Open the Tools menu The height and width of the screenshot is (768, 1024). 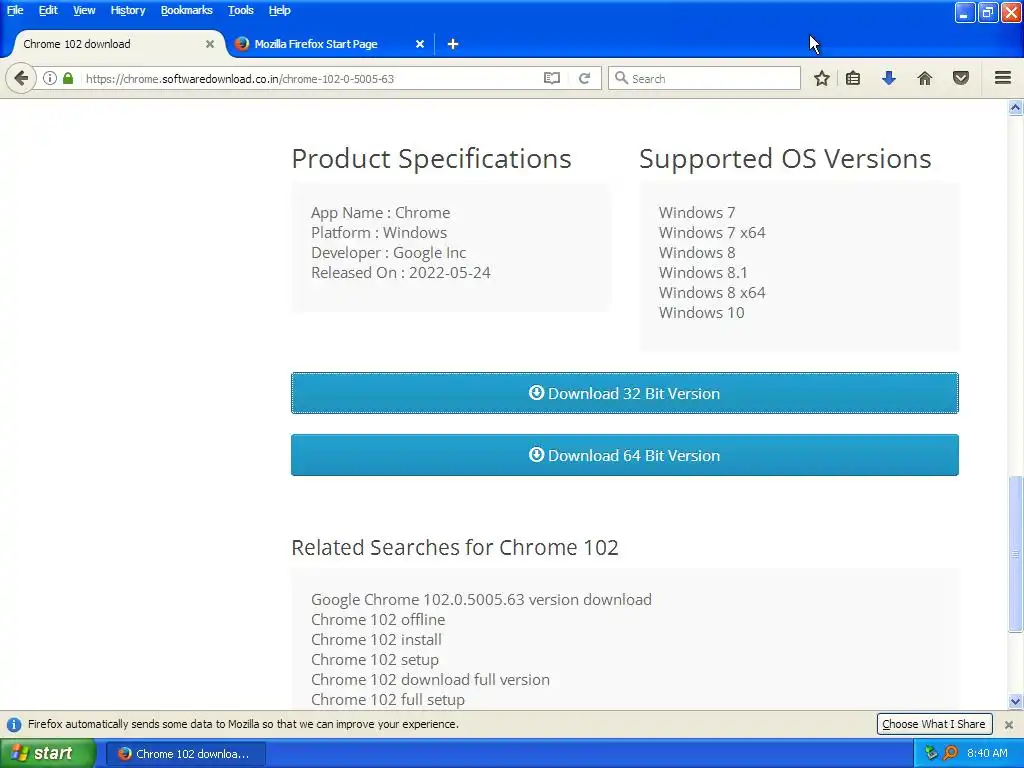tap(241, 10)
